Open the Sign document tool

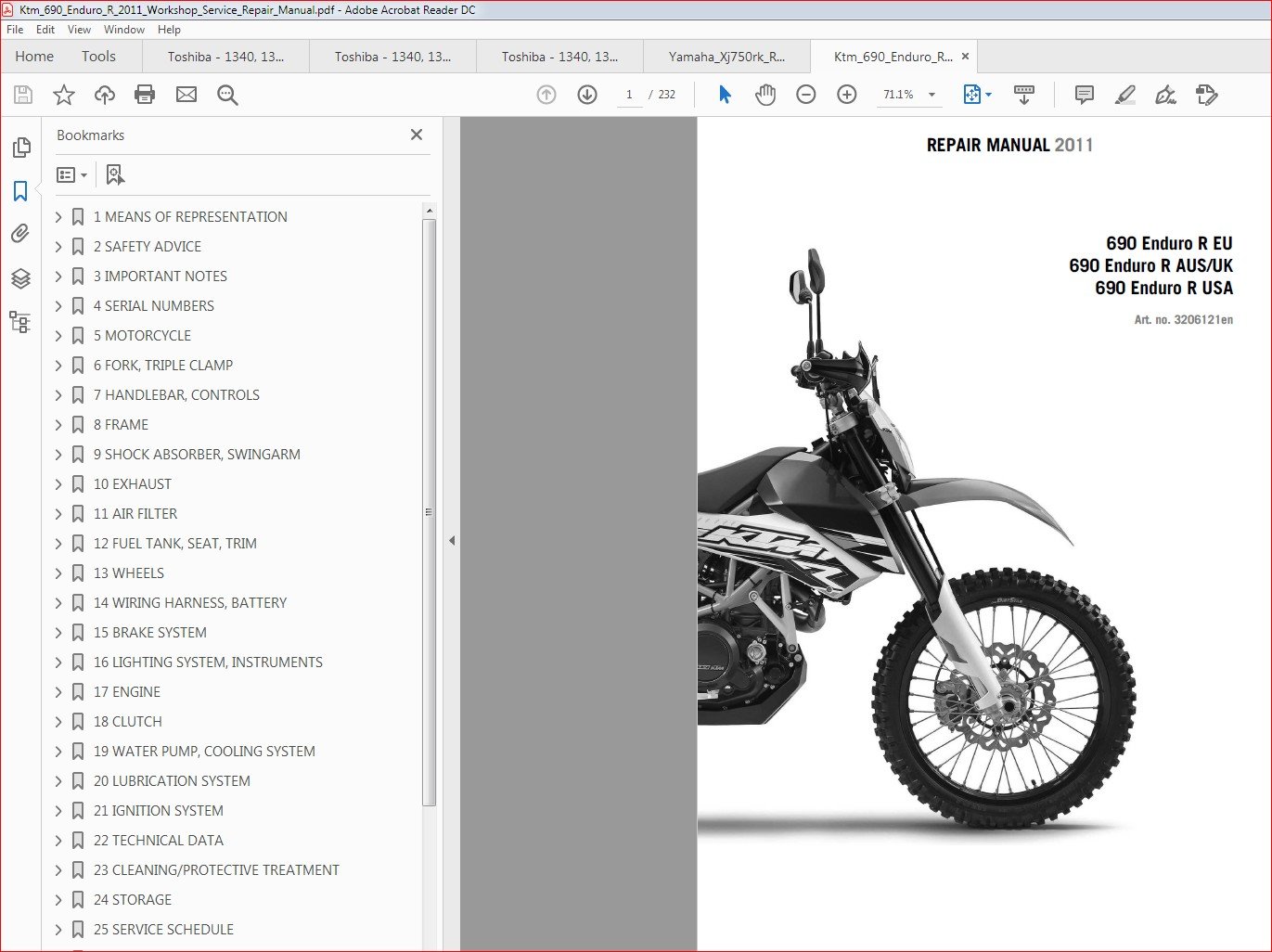[1165, 95]
